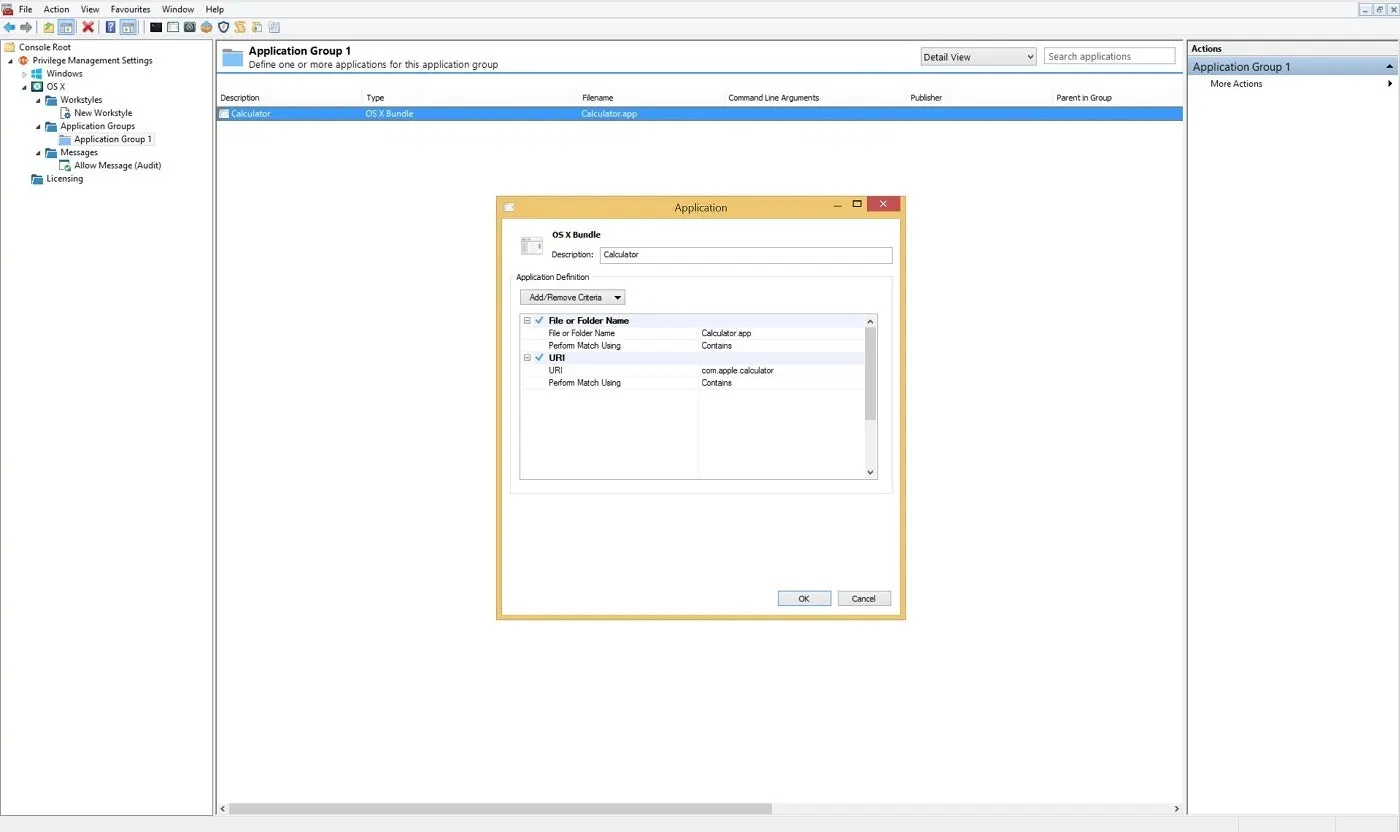This screenshot has width=1400, height=832.
Task: Click the pale blue document toolbar icon
Action: pos(274,27)
